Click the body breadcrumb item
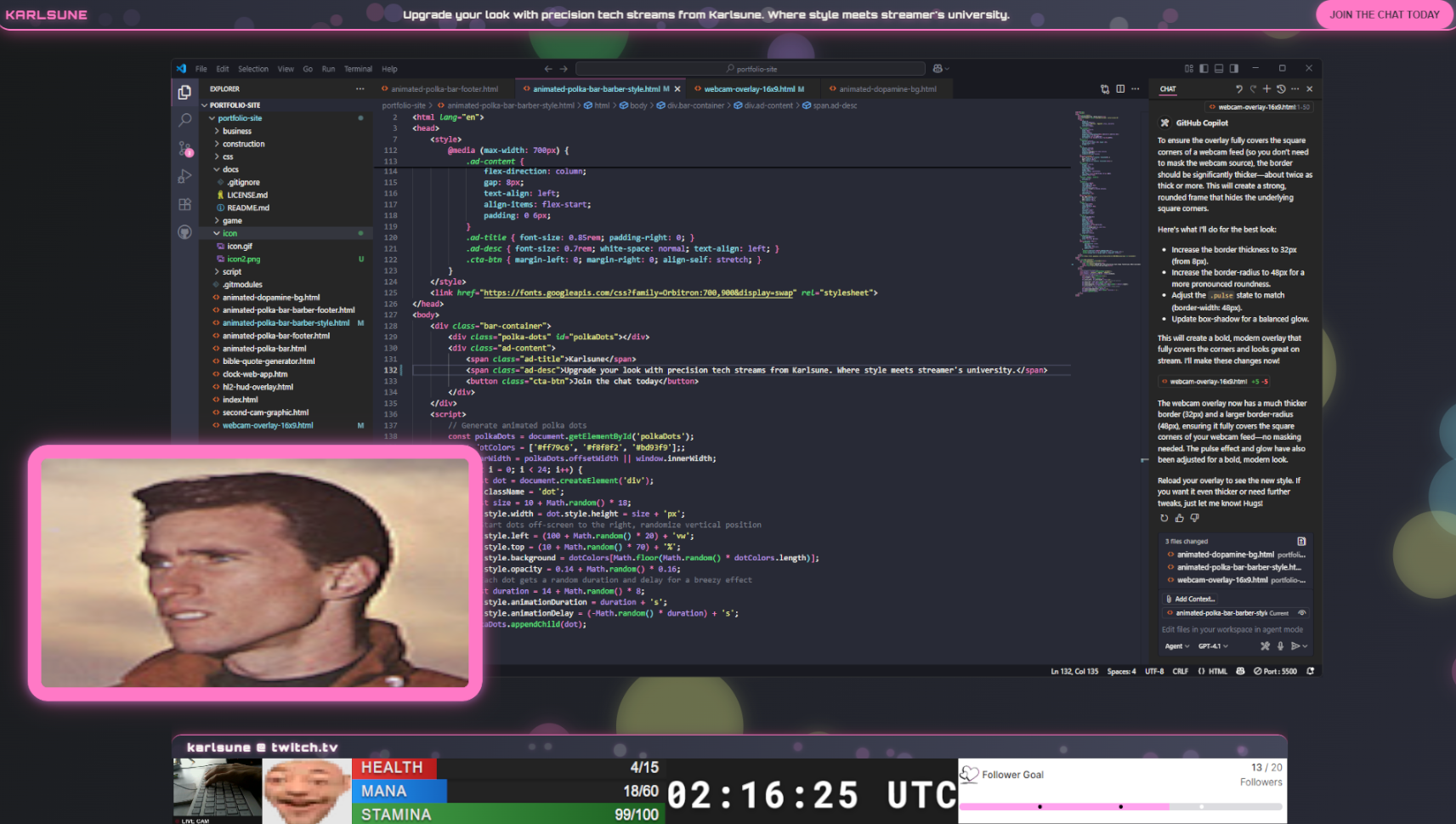The image size is (1456, 824). click(x=633, y=105)
